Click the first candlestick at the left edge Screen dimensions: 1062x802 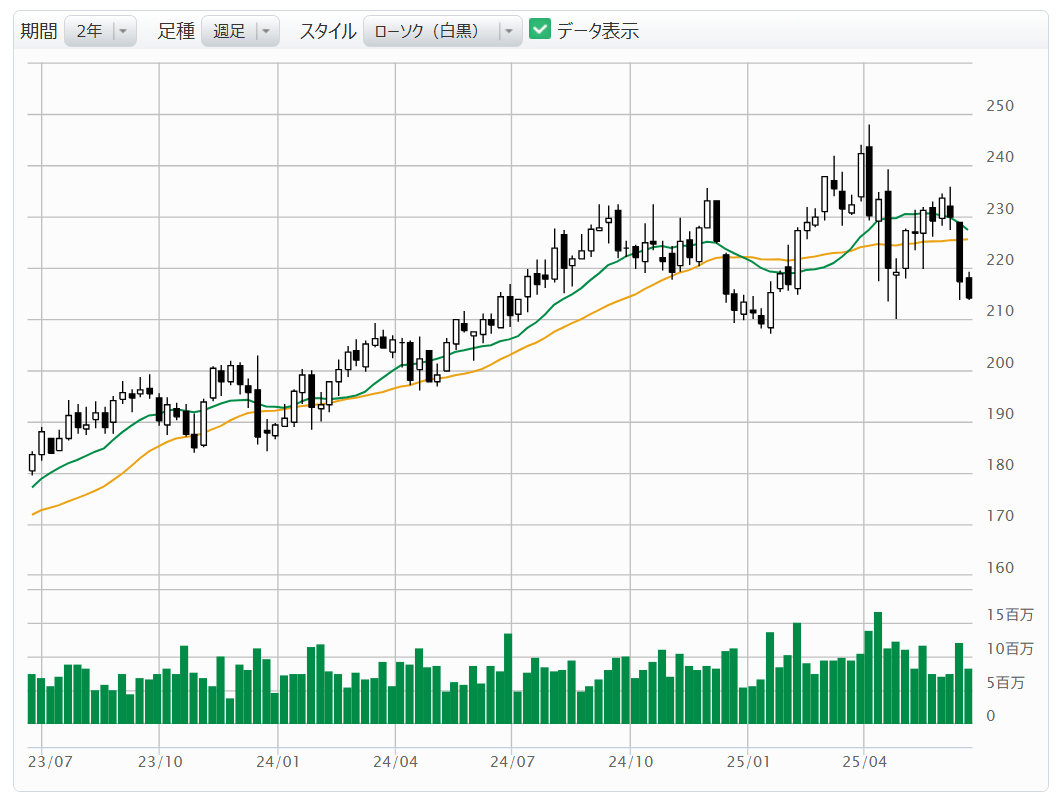[32, 463]
